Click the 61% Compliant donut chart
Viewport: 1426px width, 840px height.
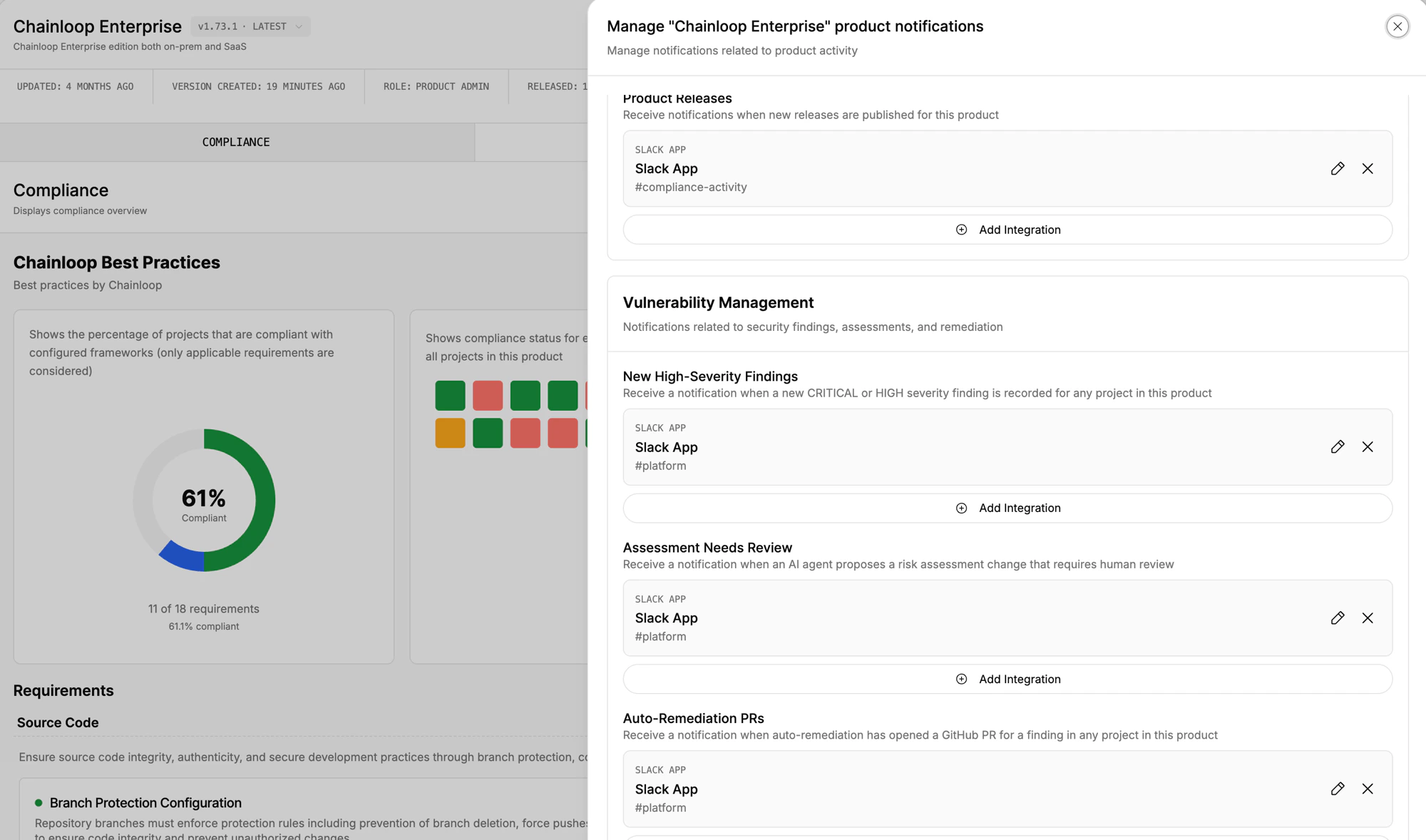coord(204,500)
